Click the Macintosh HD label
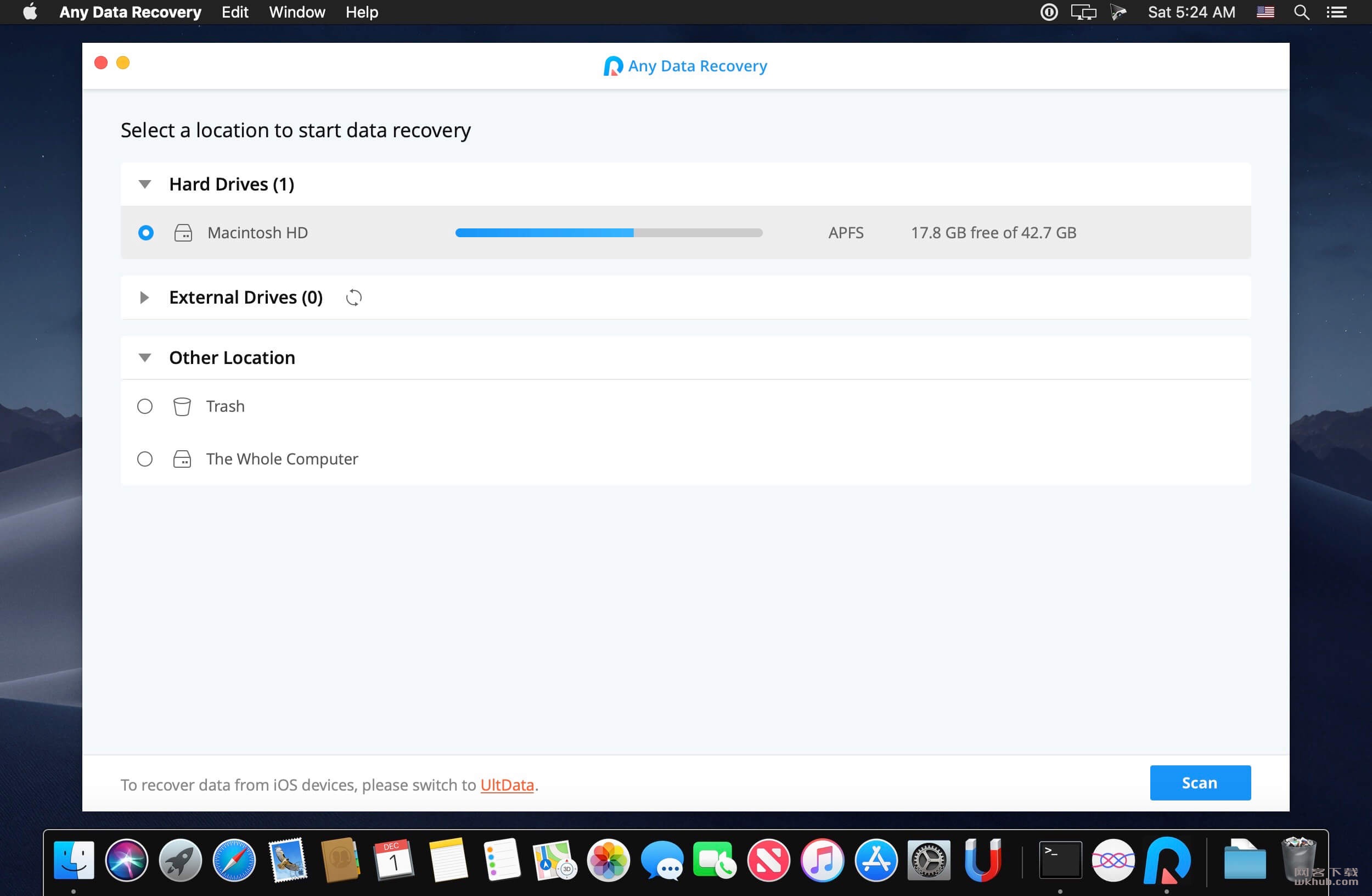1372x896 pixels. tap(257, 232)
